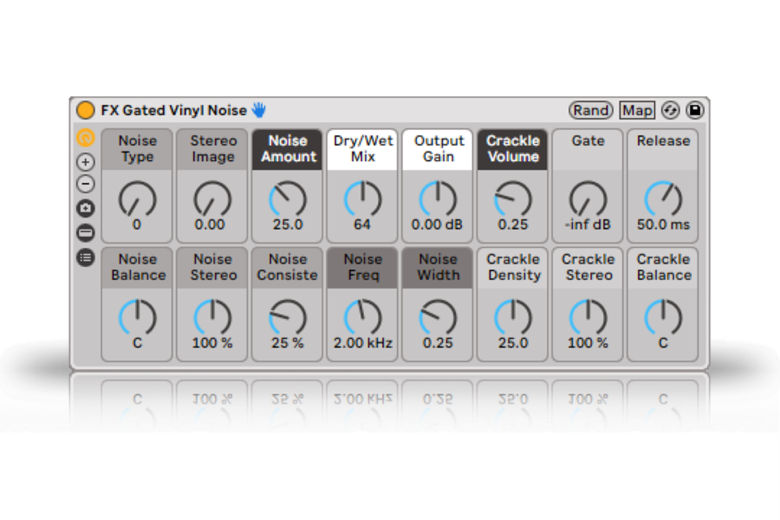
Task: Click the Noise Balance knob
Action: pos(137,317)
